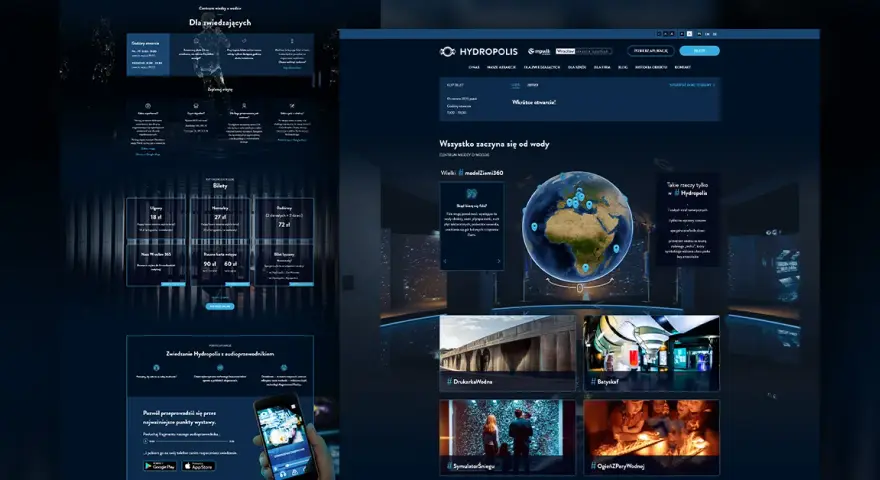
Task: Open the Blog menu item
Action: pyautogui.click(x=622, y=67)
